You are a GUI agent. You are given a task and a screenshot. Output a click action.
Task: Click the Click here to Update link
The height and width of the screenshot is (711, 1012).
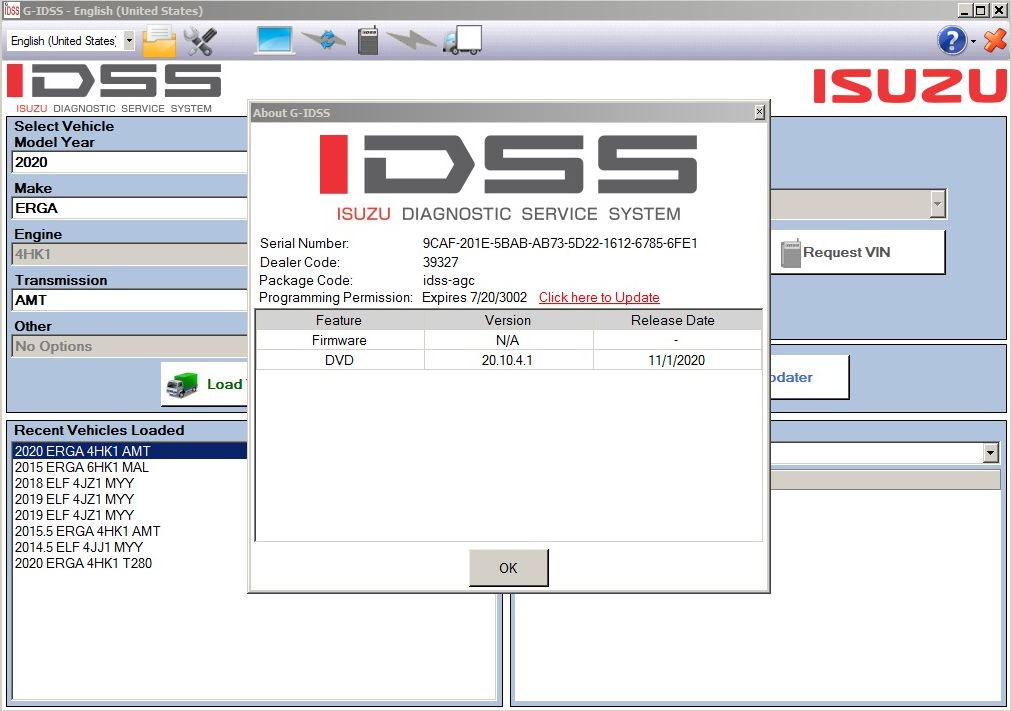(598, 297)
